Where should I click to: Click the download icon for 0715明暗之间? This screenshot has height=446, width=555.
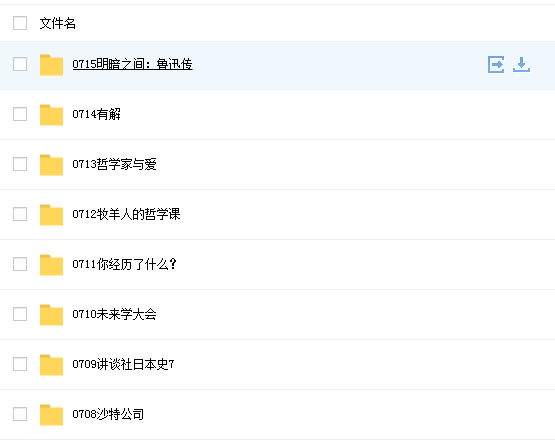point(521,64)
